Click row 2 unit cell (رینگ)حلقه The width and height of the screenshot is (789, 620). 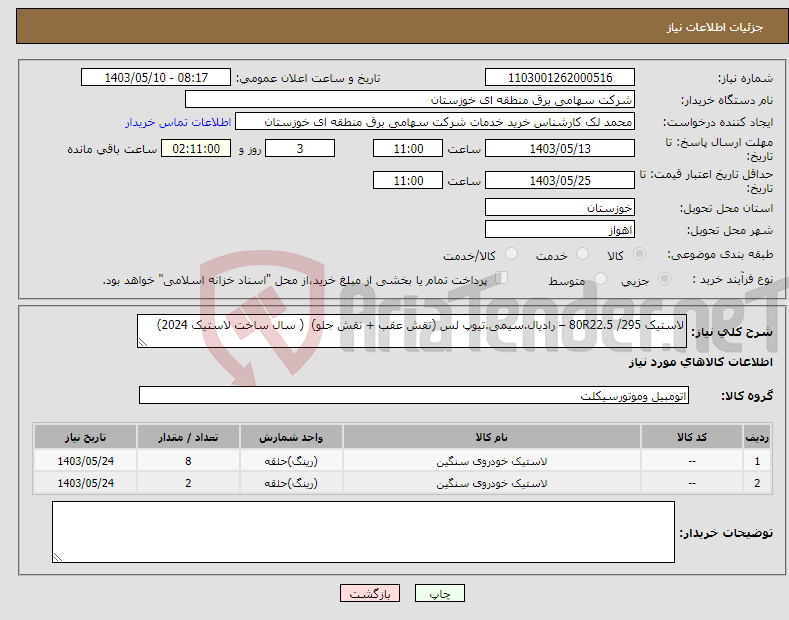click(x=291, y=483)
